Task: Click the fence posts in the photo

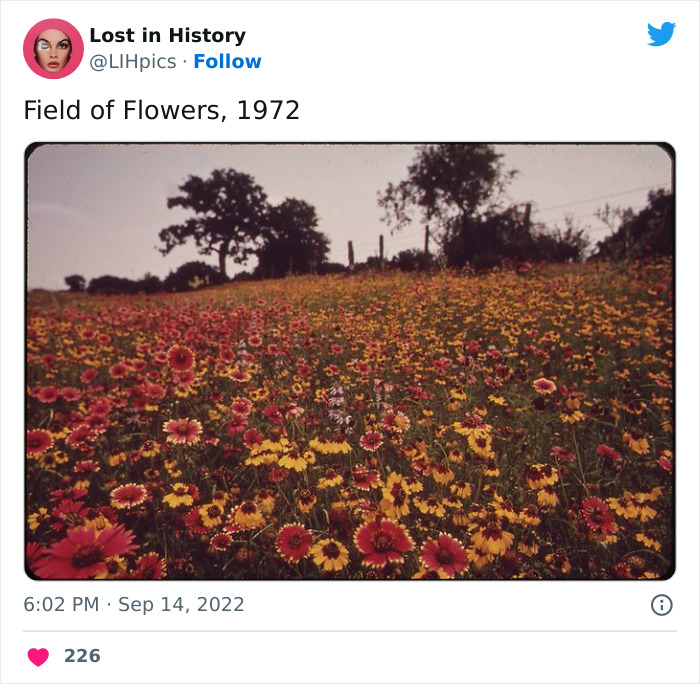Action: point(380,249)
